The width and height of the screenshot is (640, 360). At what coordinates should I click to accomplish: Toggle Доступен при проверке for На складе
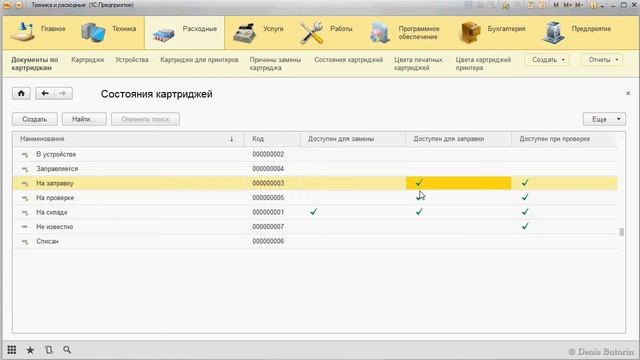[525, 212]
